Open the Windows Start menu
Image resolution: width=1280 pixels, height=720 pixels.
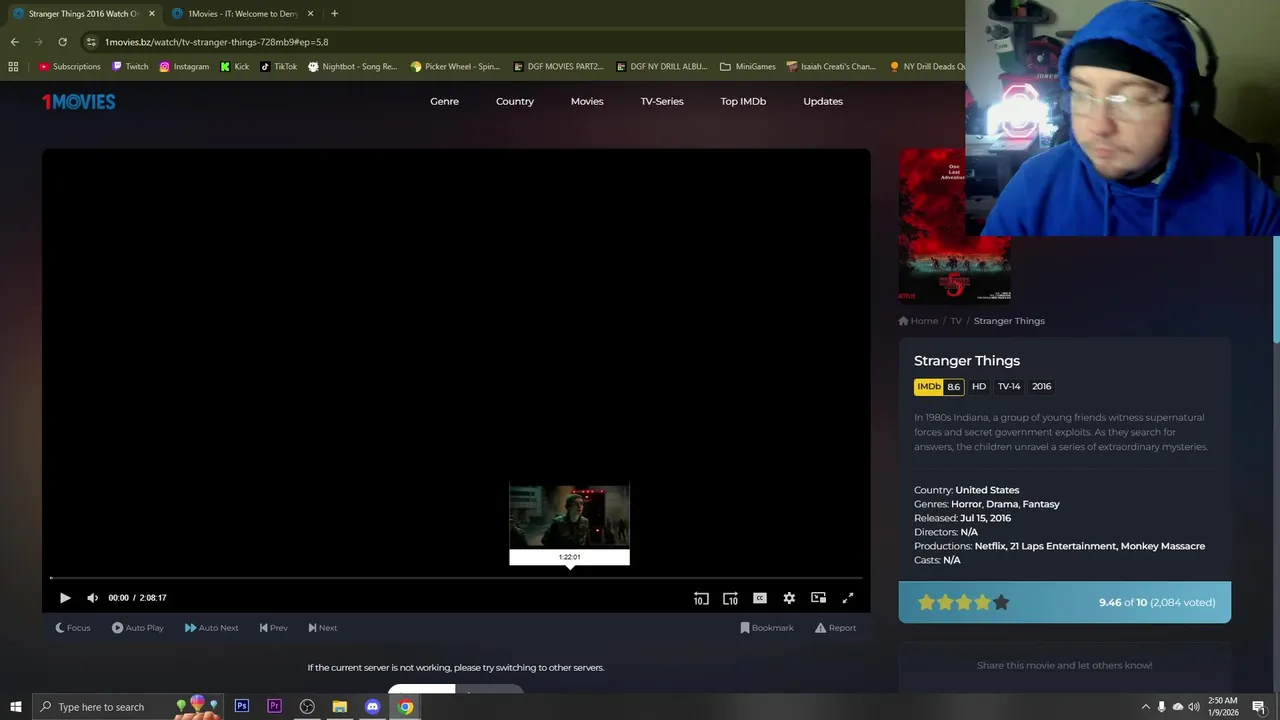coord(15,707)
